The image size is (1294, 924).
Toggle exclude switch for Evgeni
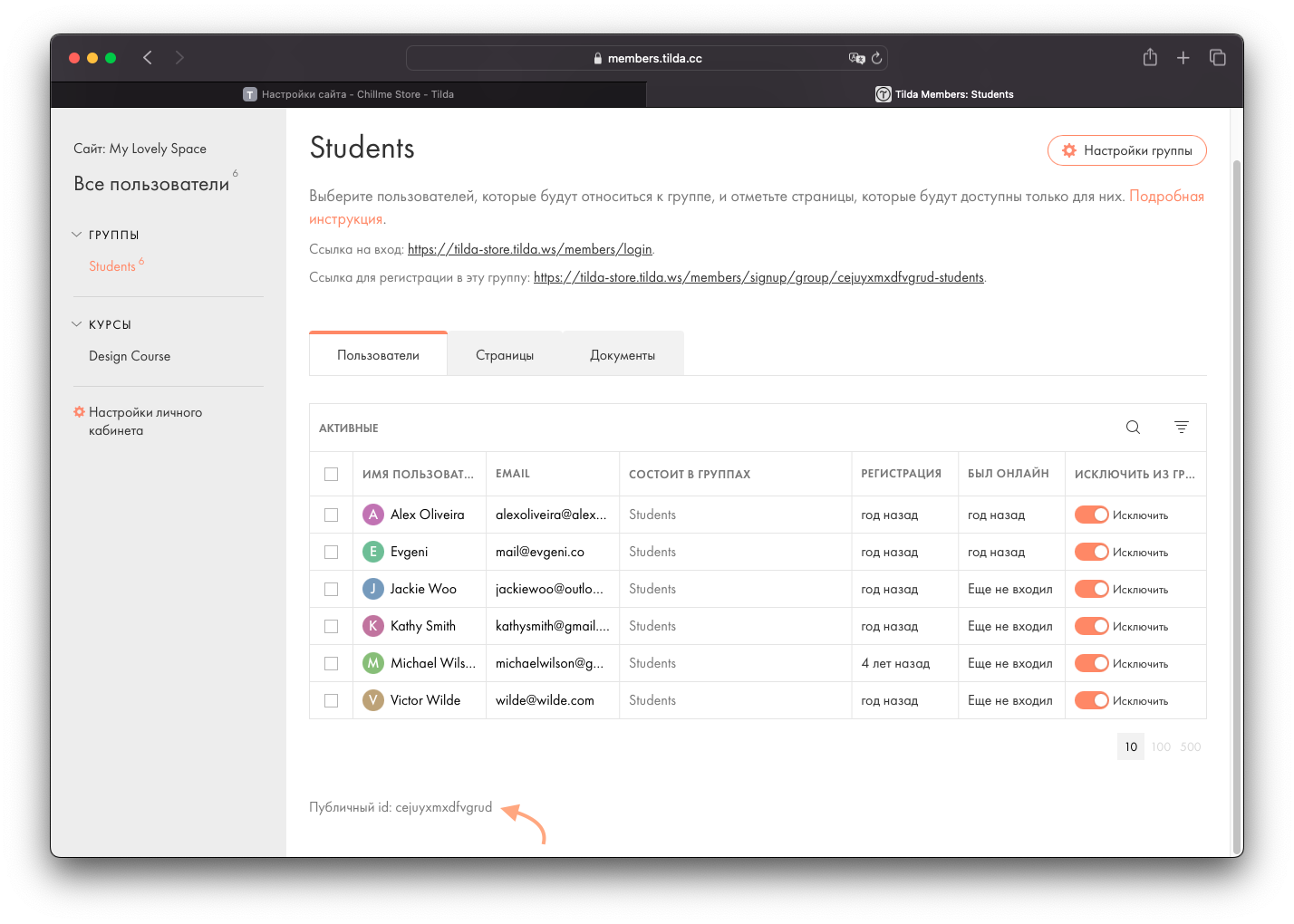1092,552
